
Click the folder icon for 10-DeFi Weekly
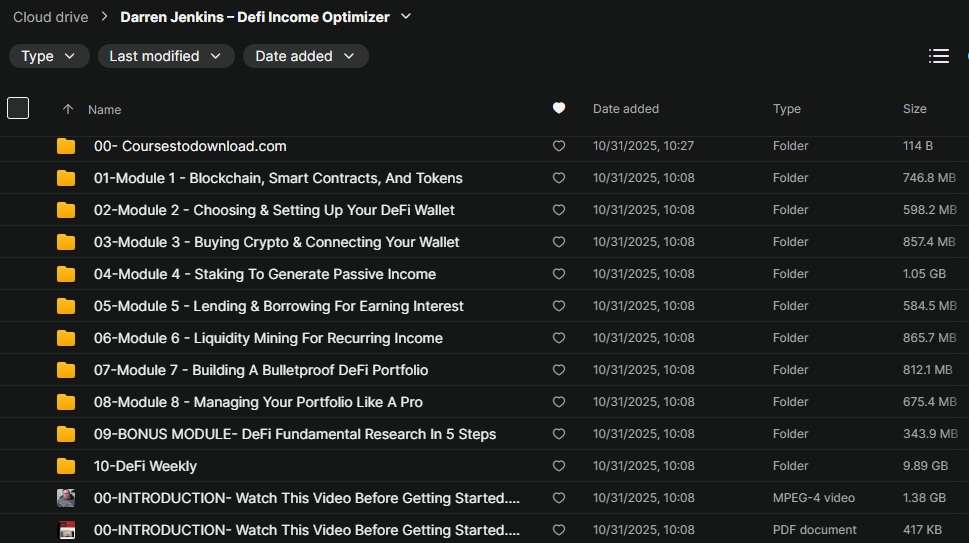[x=66, y=466]
